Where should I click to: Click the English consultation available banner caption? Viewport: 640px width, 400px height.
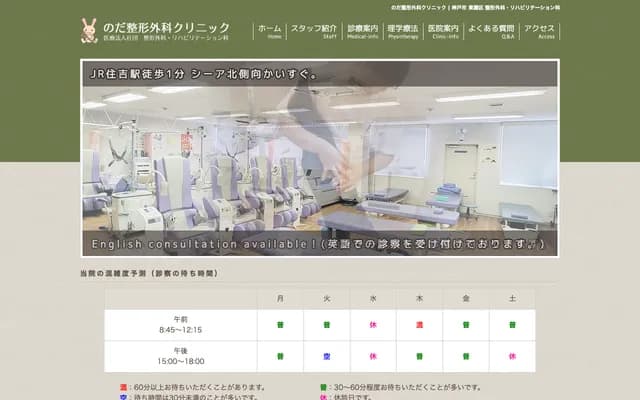(x=319, y=244)
